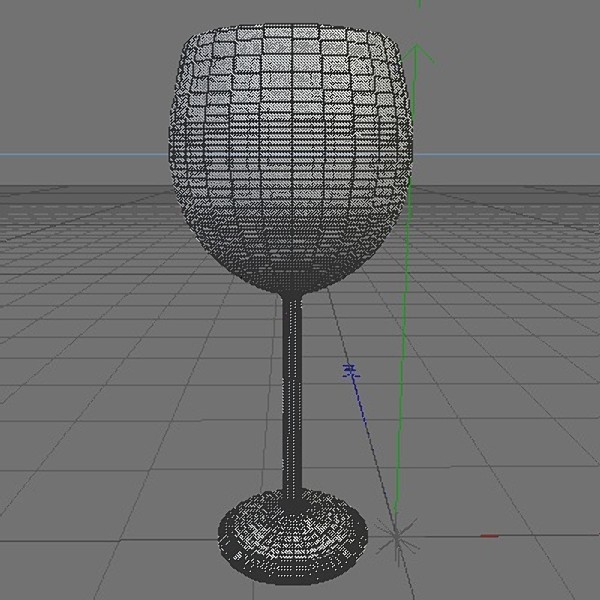Select the wine glass bowl mesh

coord(291,157)
